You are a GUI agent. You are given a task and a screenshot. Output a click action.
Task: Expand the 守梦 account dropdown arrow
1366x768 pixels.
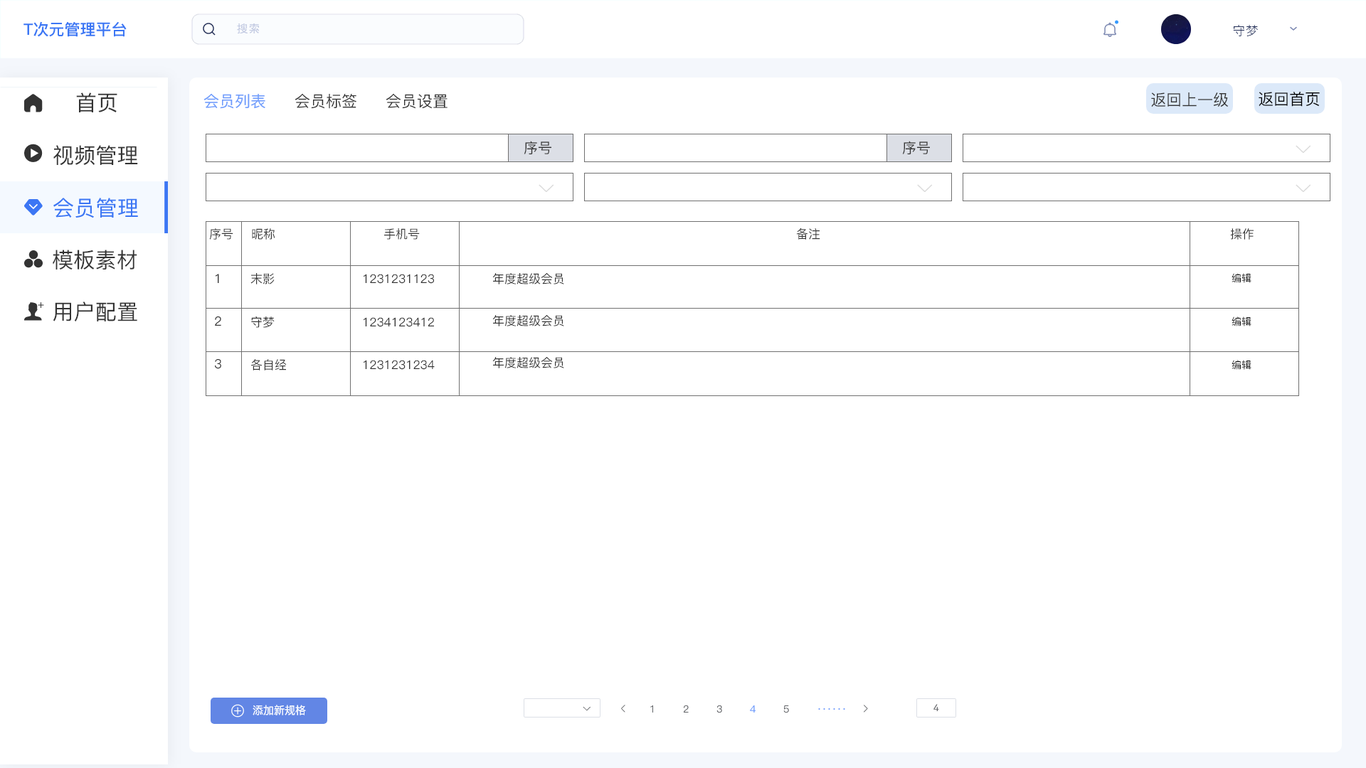pos(1293,29)
